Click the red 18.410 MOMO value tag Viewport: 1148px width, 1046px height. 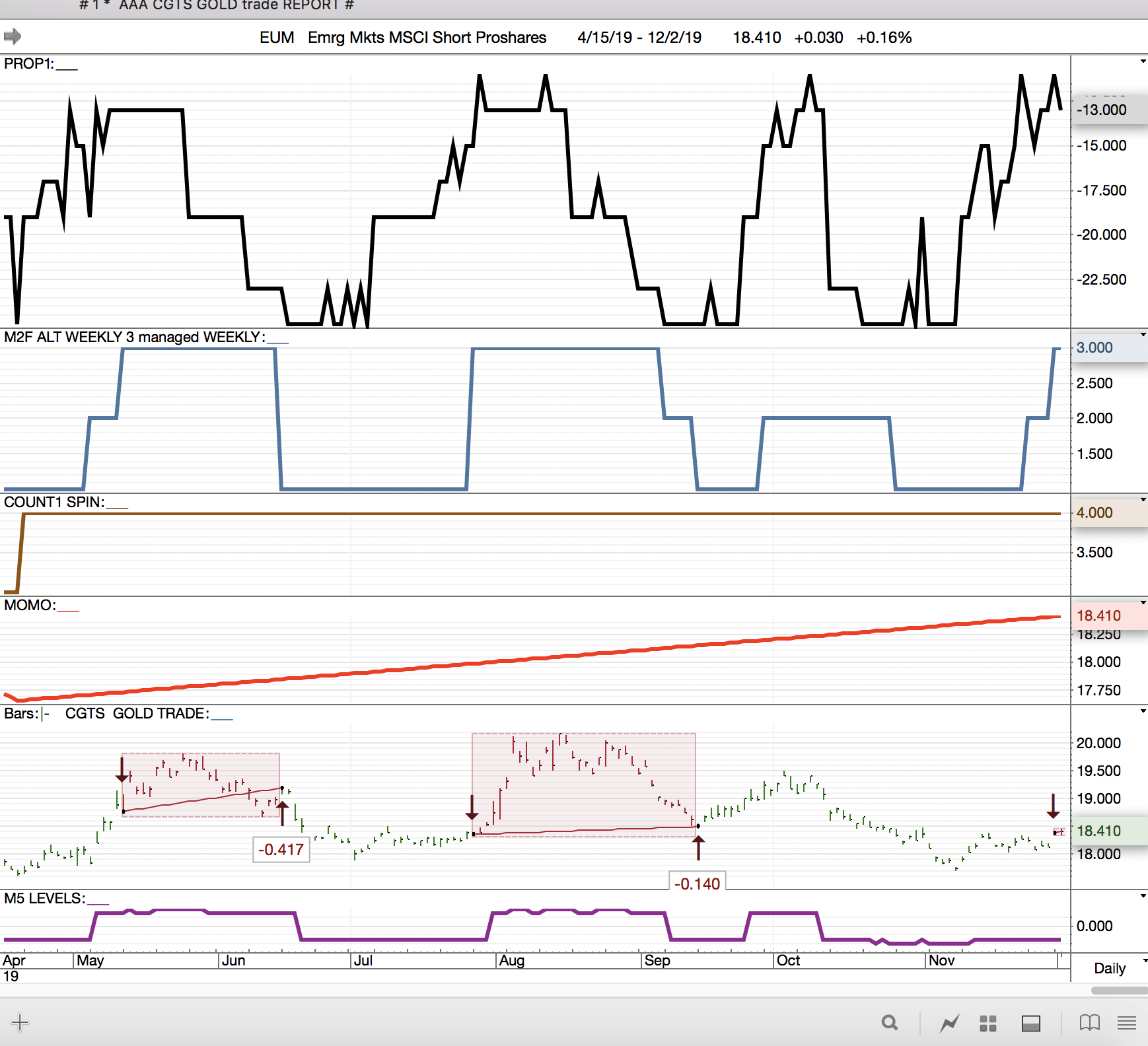tap(1110, 615)
